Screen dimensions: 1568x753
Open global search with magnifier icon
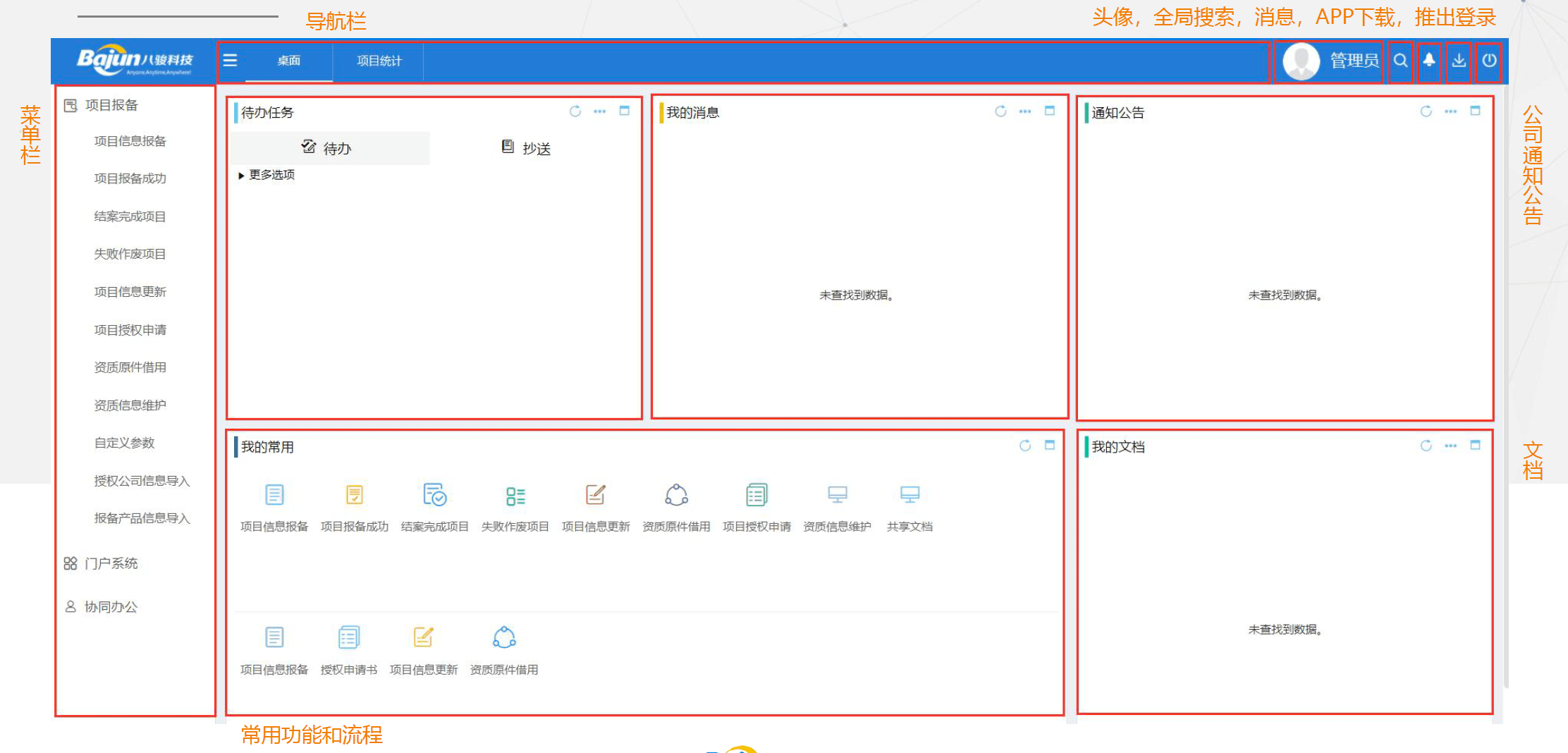tap(1400, 61)
